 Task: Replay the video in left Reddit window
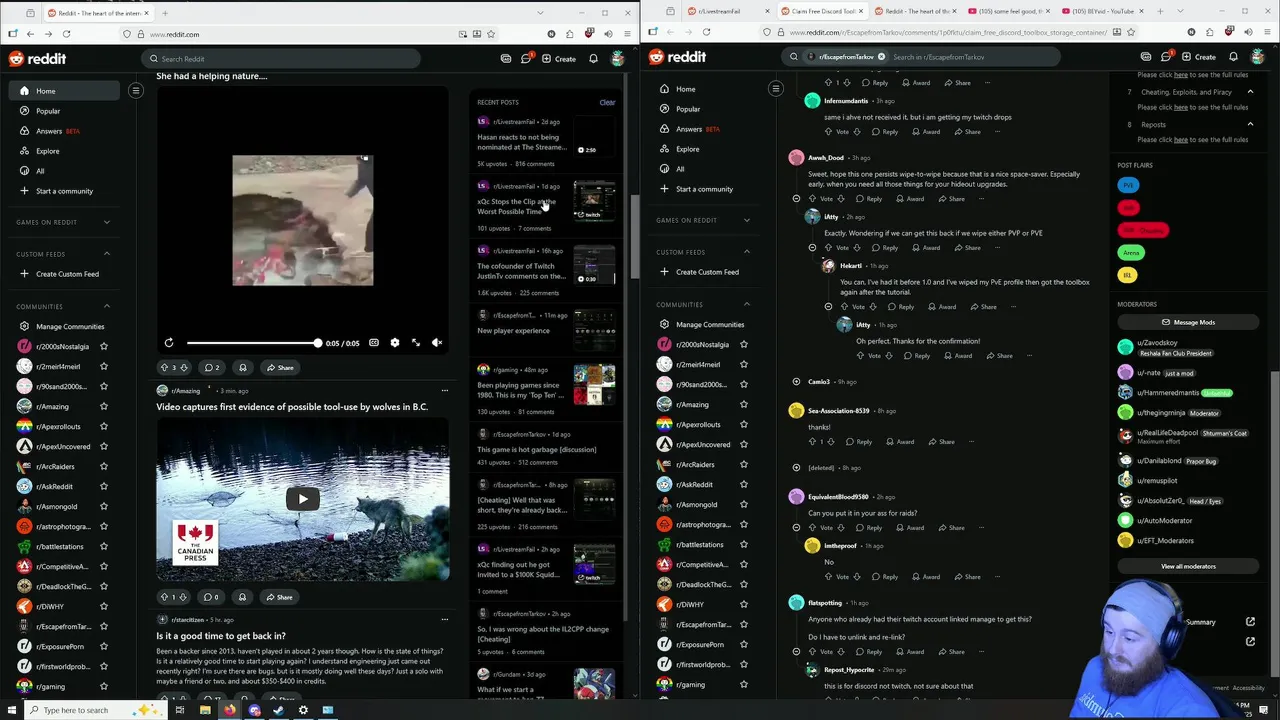pyautogui.click(x=169, y=343)
